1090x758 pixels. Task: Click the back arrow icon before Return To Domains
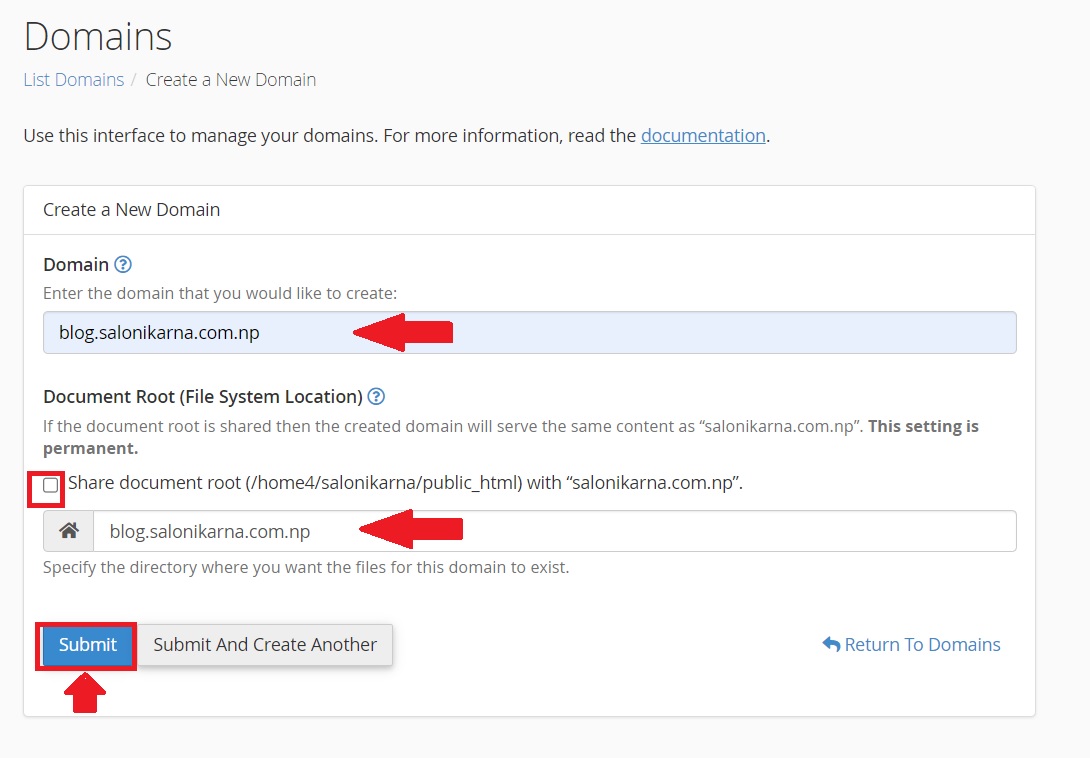tap(830, 645)
